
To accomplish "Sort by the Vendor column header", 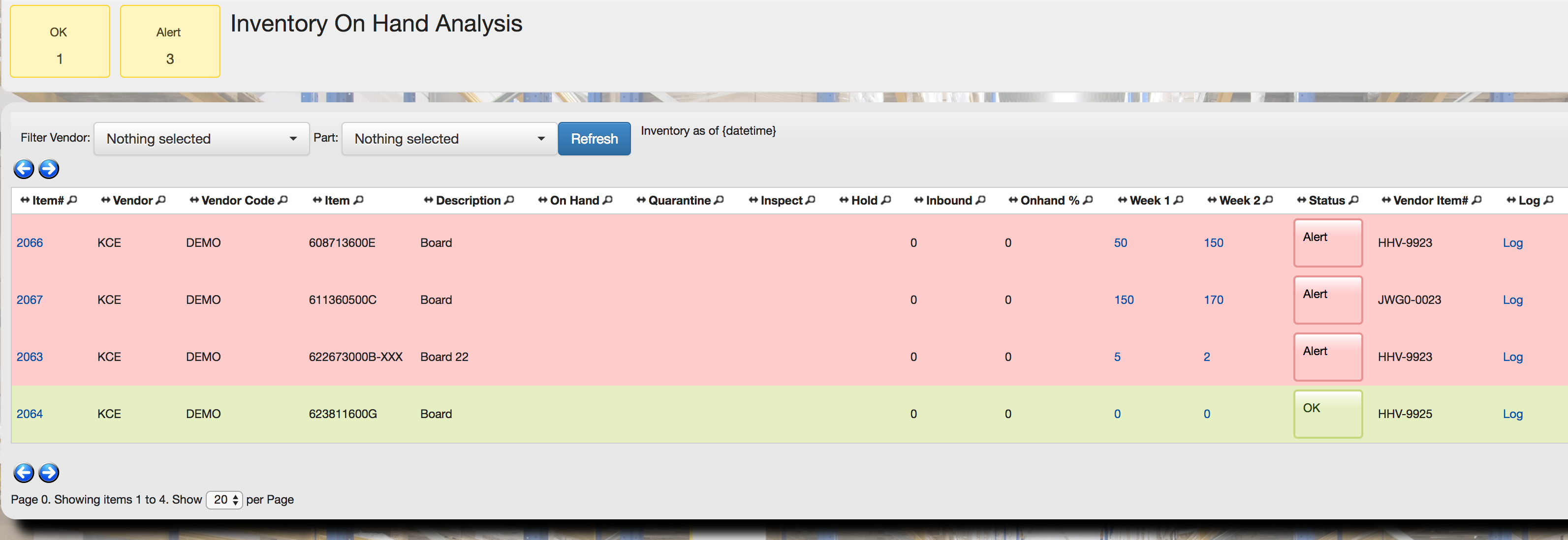I will pyautogui.click(x=133, y=200).
